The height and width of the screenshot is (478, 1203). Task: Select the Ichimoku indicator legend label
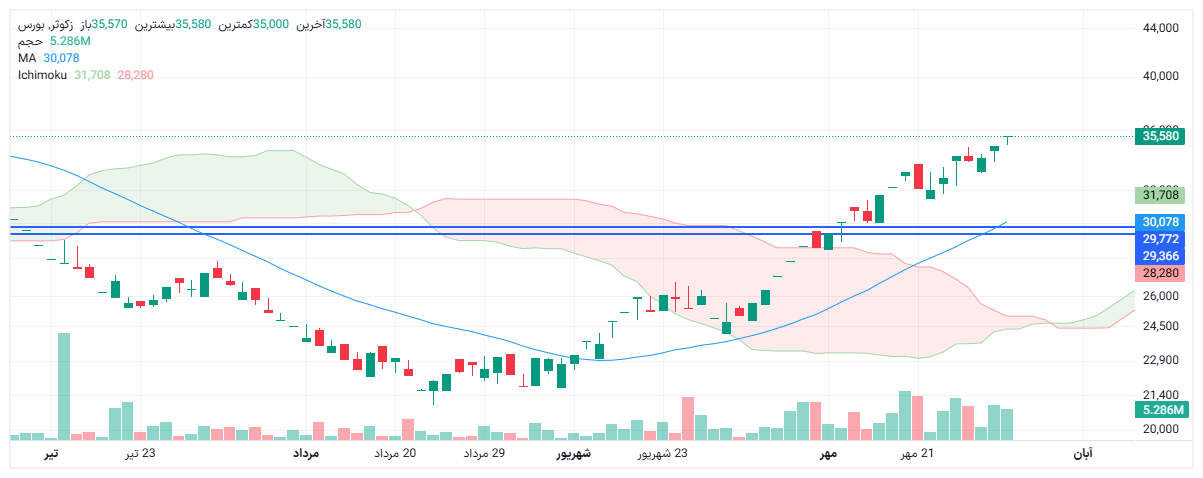click(x=41, y=75)
